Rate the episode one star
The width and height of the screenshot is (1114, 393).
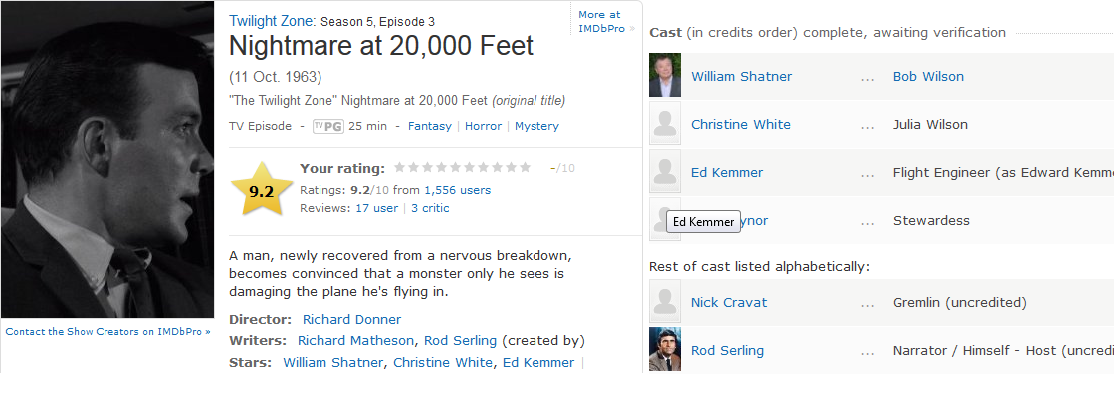click(x=400, y=168)
